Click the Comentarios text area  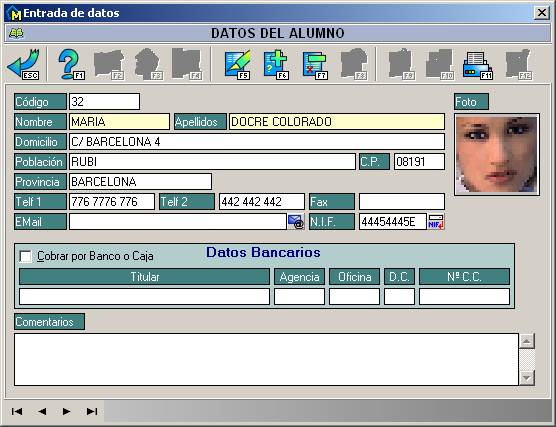click(266, 359)
